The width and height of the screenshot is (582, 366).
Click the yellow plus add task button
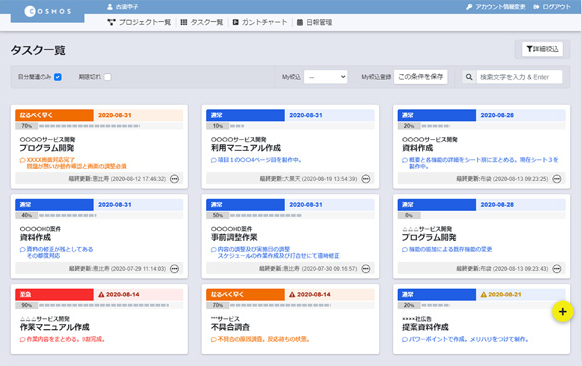[x=562, y=311]
